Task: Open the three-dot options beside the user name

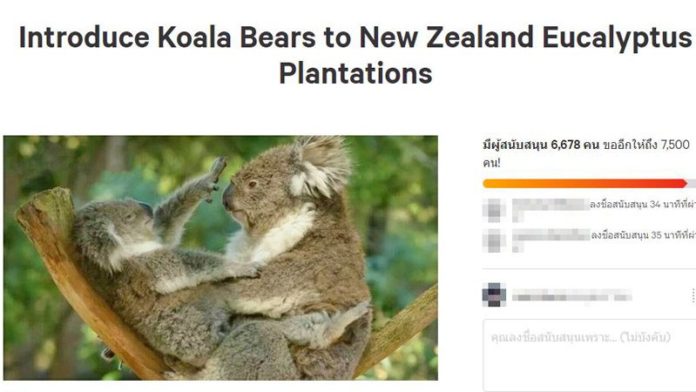Action: pyautogui.click(x=693, y=295)
